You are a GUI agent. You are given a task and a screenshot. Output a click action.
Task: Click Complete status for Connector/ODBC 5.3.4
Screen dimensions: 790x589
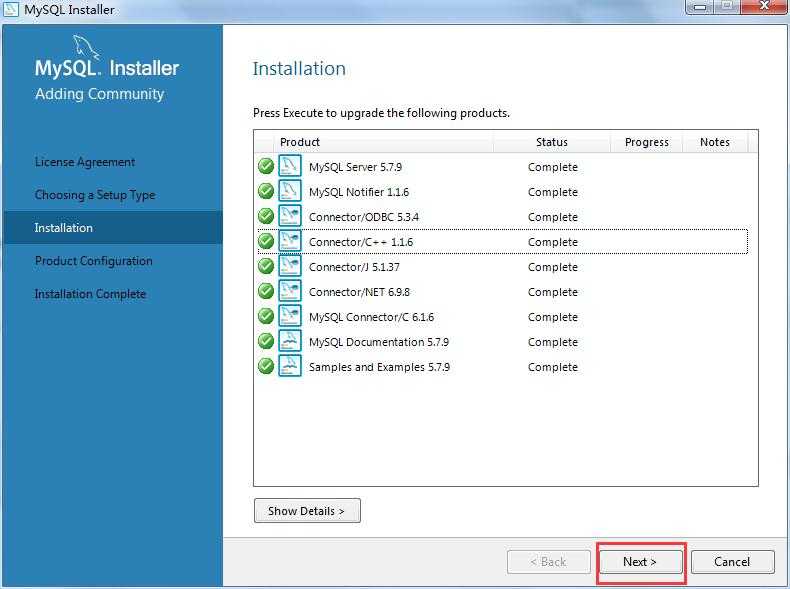coord(553,217)
